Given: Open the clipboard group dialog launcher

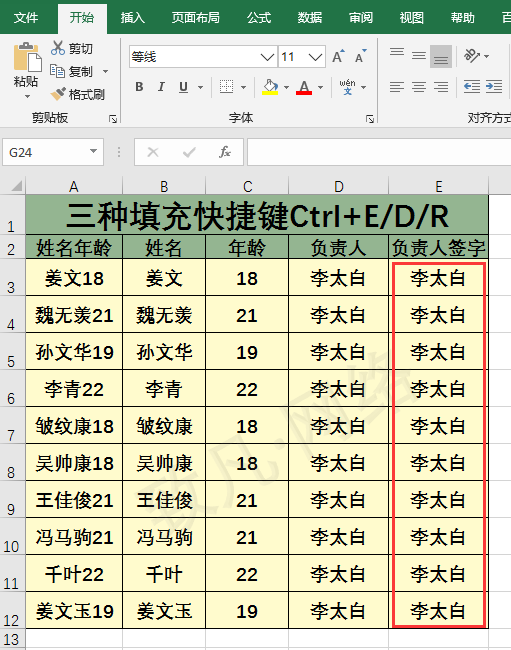Looking at the screenshot, I should [113, 119].
